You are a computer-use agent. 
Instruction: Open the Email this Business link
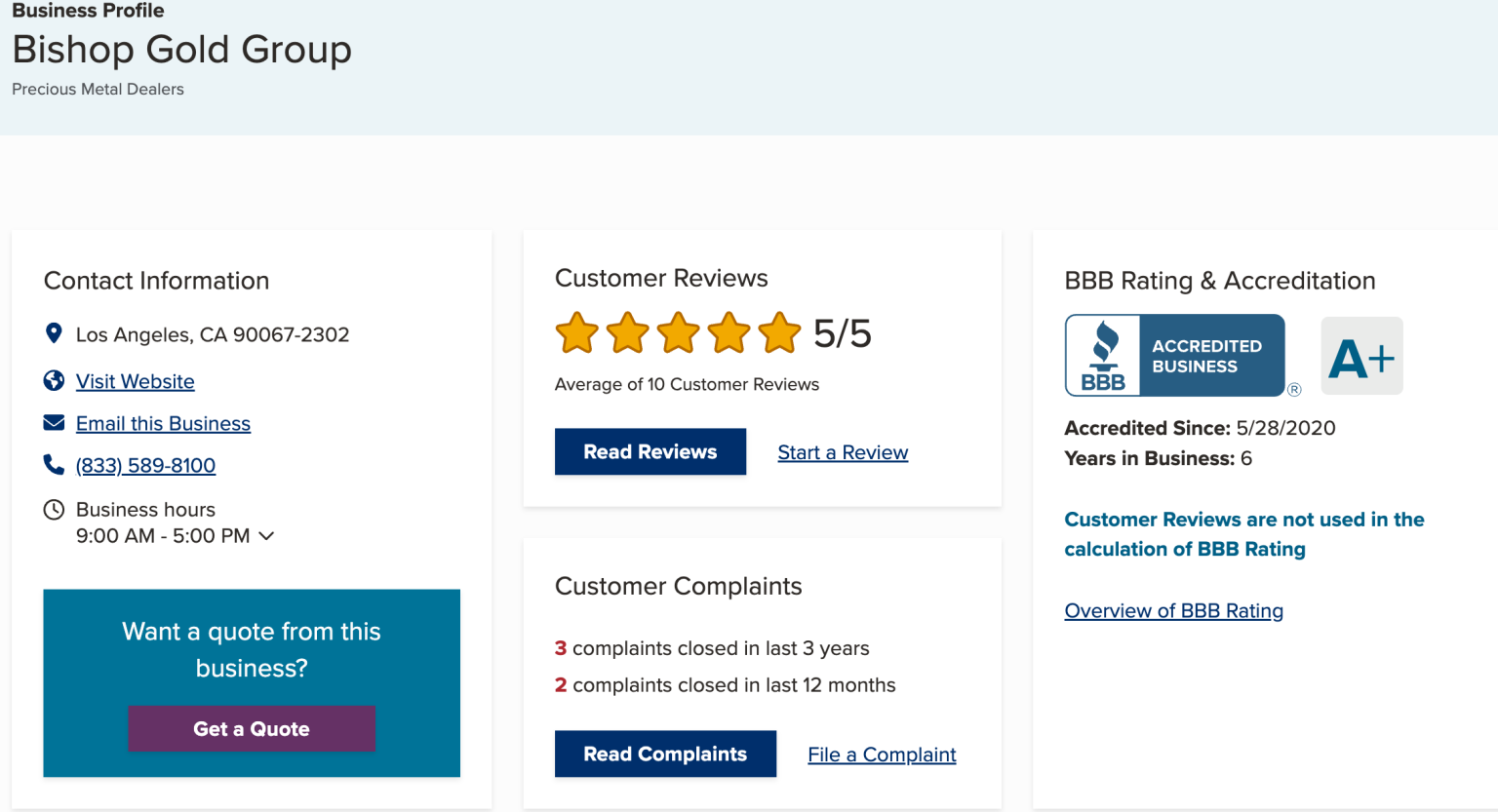tap(163, 423)
